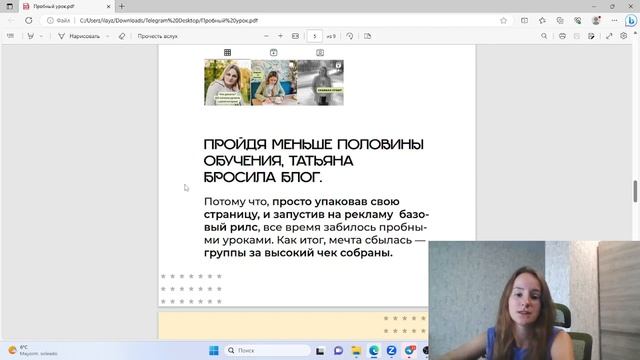This screenshot has width=640, height=360.
Task: Open Edge settings and more menu
Action: pyautogui.click(x=614, y=20)
